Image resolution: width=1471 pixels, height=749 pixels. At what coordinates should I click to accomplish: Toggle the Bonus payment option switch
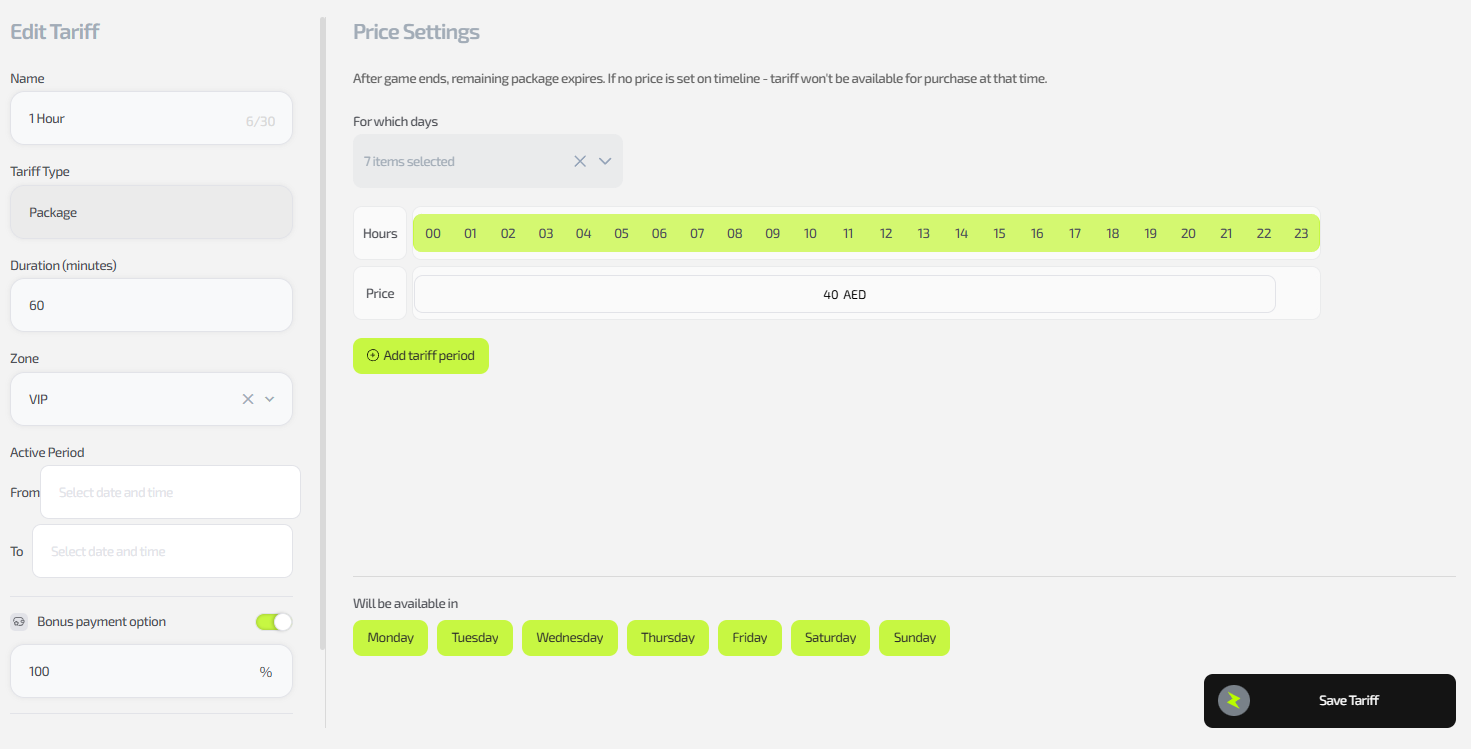click(x=274, y=622)
